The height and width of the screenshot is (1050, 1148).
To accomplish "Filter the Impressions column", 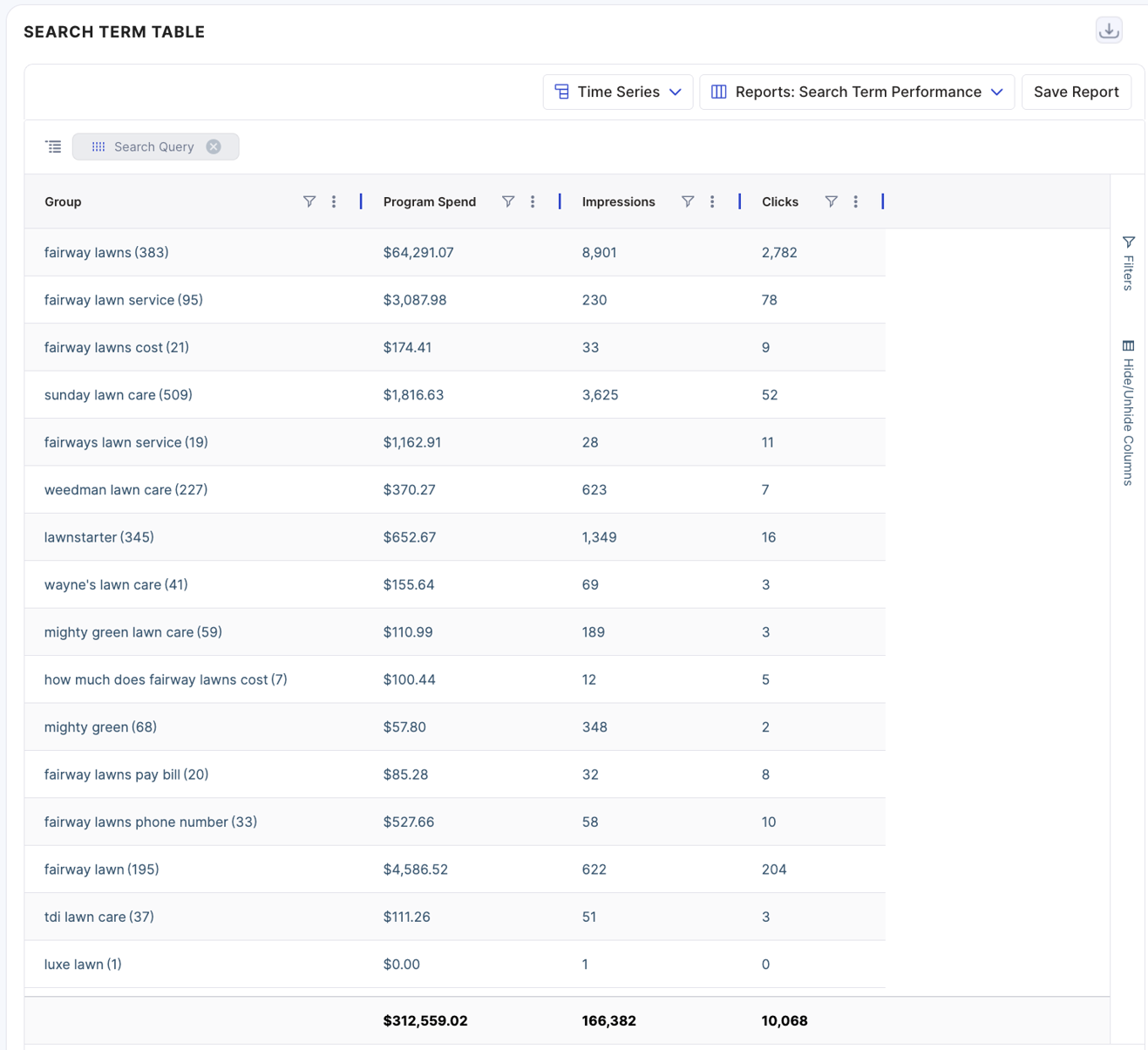I will [688, 201].
